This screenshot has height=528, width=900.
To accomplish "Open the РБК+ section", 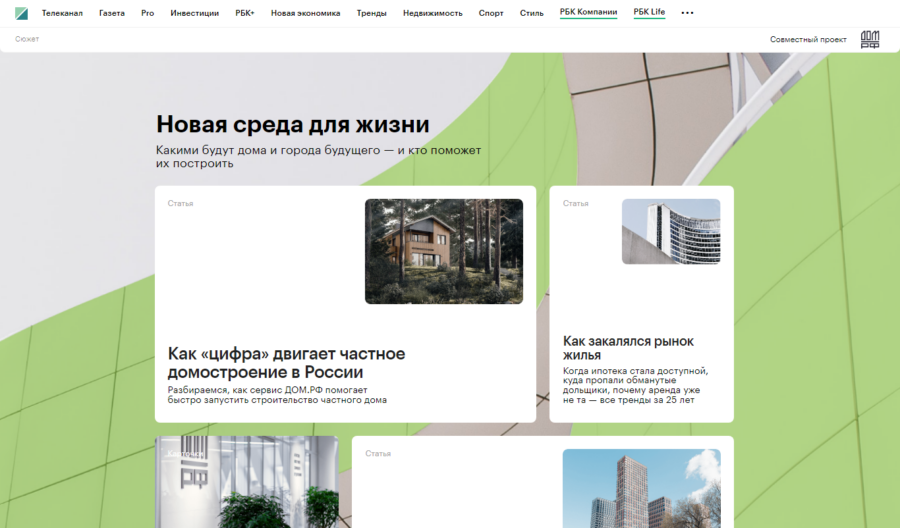I will [245, 13].
